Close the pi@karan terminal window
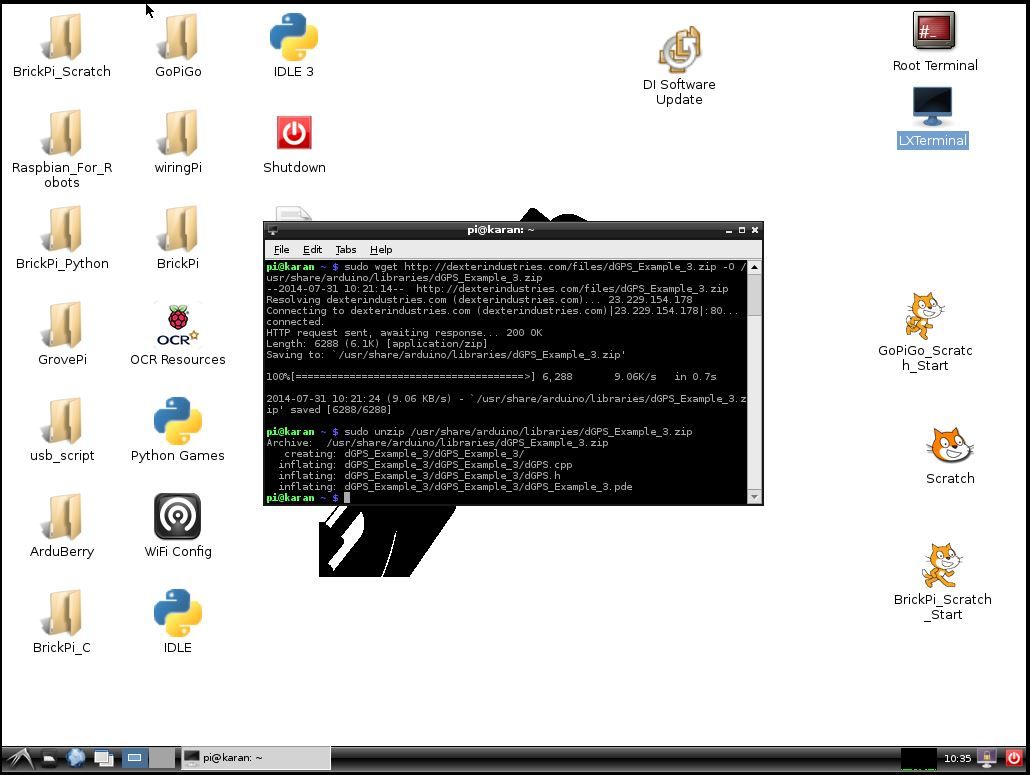 click(755, 231)
